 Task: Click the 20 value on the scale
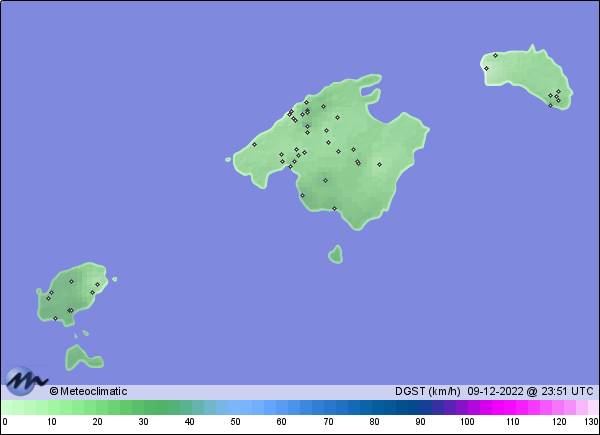(98, 422)
